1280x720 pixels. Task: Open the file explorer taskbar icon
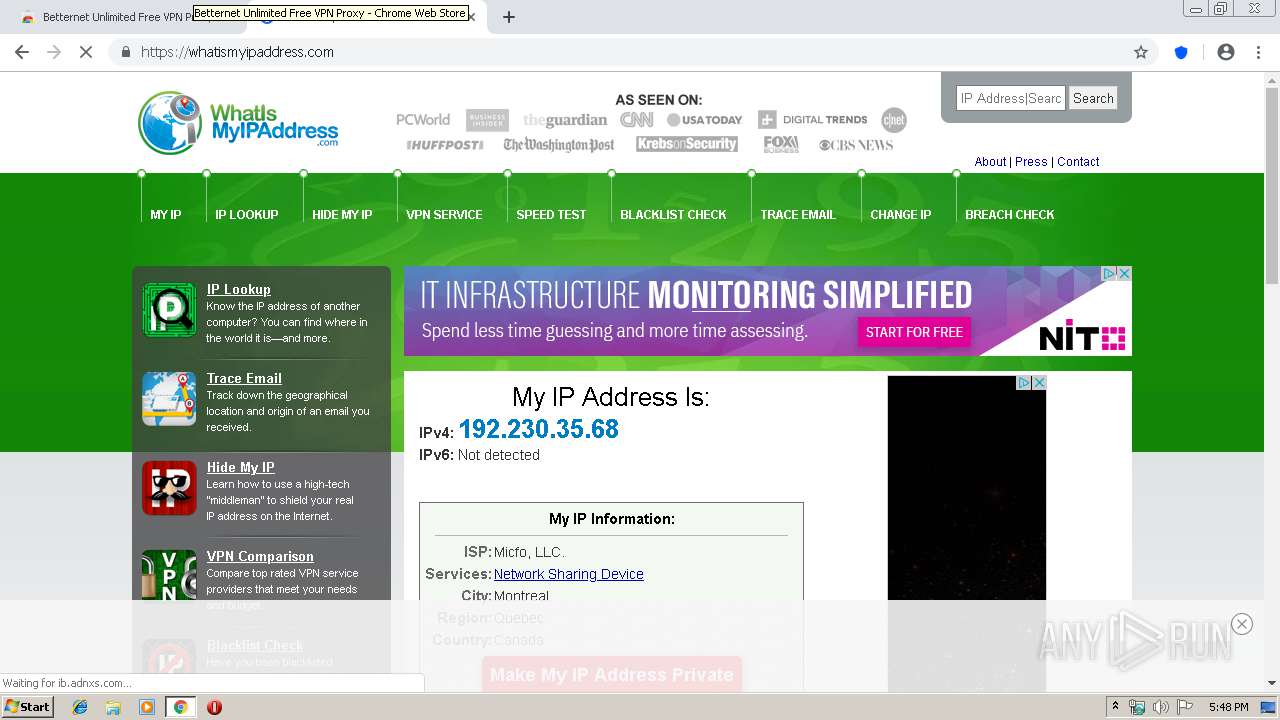tap(113, 707)
